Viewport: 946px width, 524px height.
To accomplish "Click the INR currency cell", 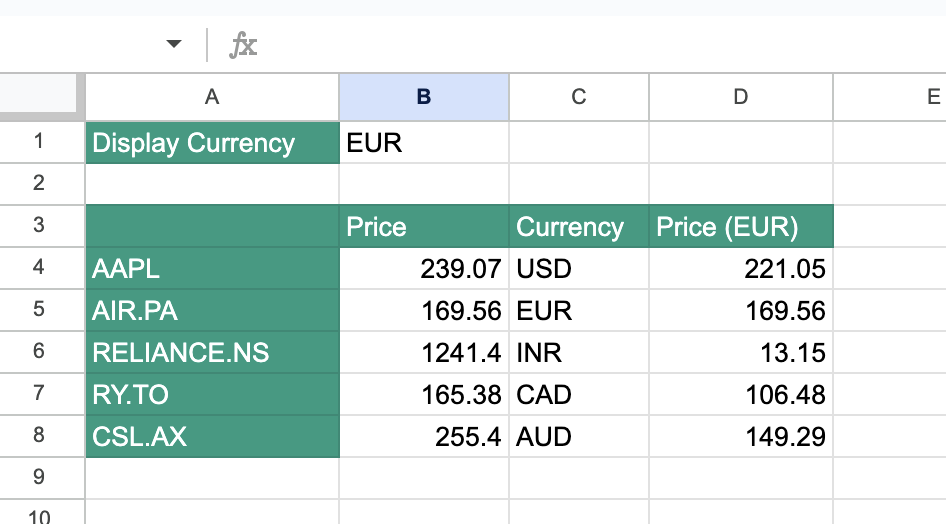I will click(x=579, y=352).
